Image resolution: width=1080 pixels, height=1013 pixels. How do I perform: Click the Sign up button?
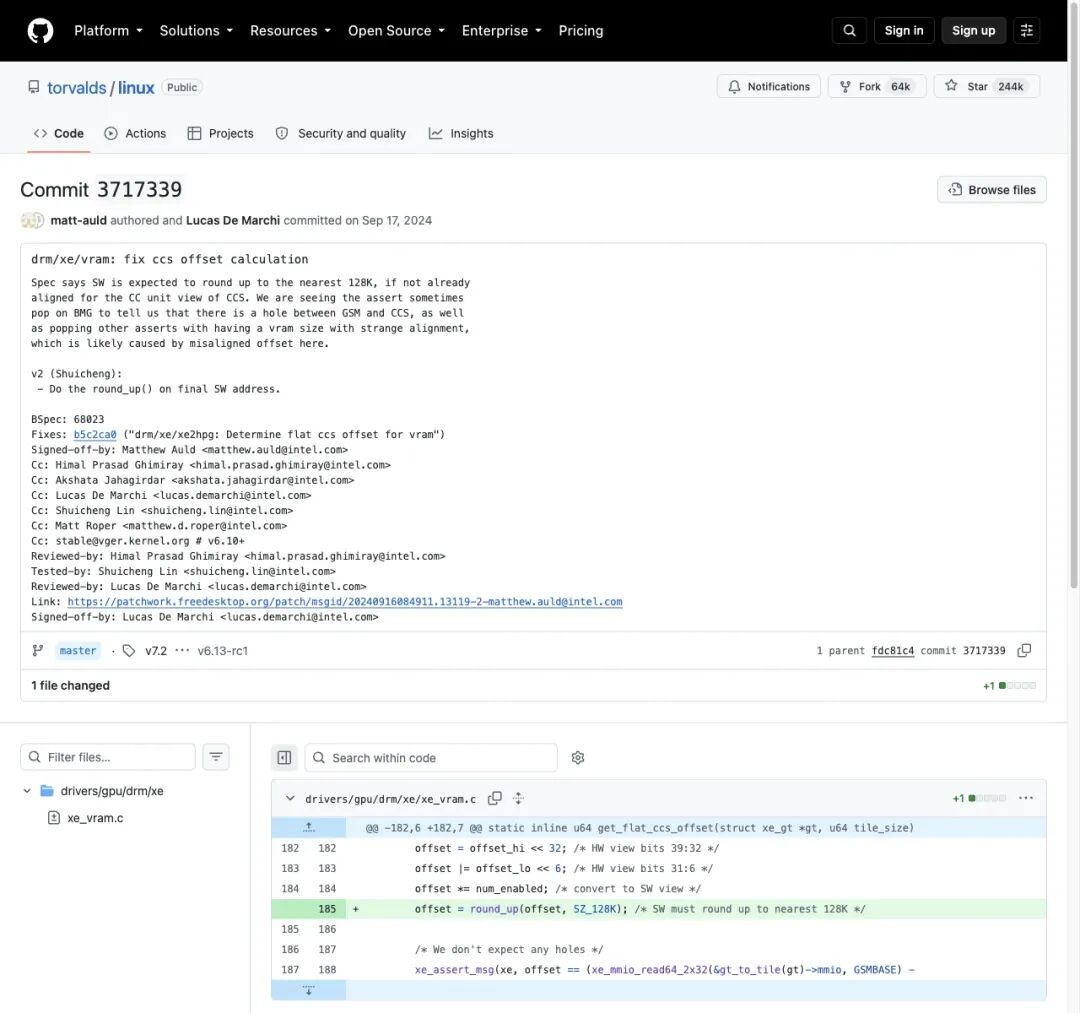[x=973, y=30]
